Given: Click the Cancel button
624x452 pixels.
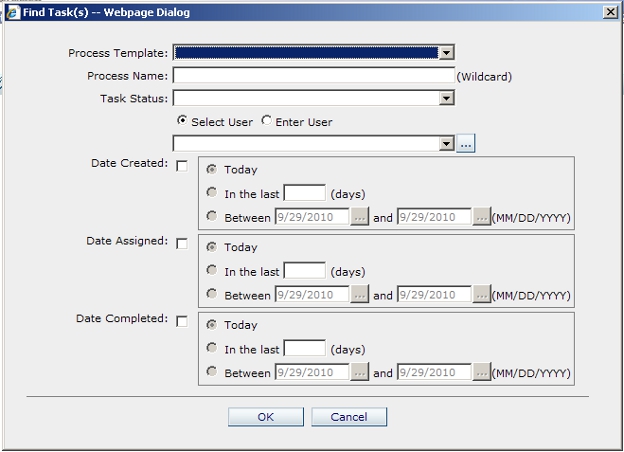Looking at the screenshot, I should click(x=349, y=417).
